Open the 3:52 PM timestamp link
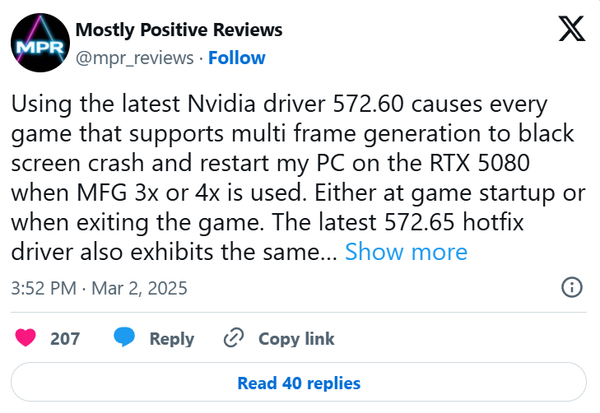 [x=44, y=288]
